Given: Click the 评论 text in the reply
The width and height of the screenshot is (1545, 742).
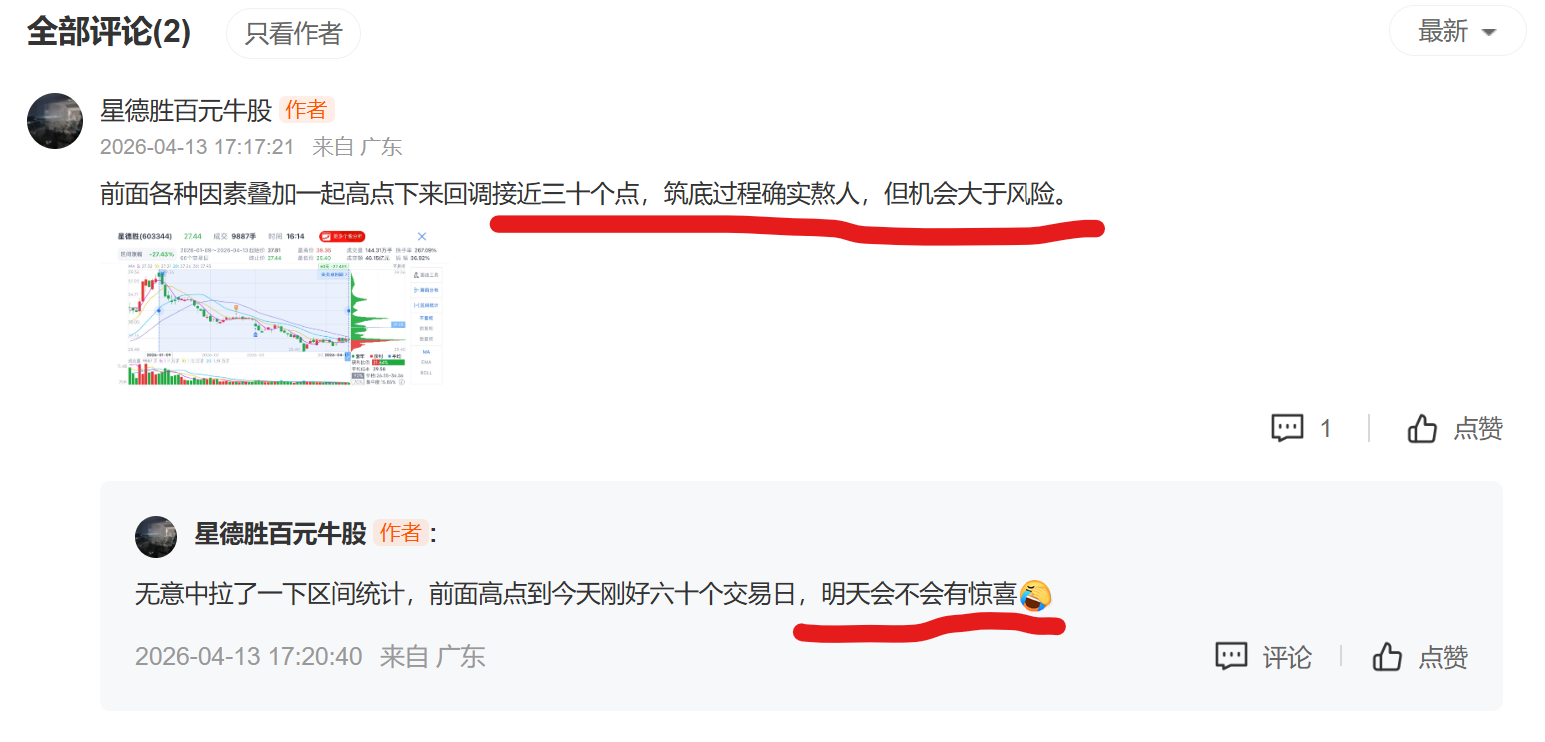Looking at the screenshot, I should pyautogui.click(x=1287, y=657).
